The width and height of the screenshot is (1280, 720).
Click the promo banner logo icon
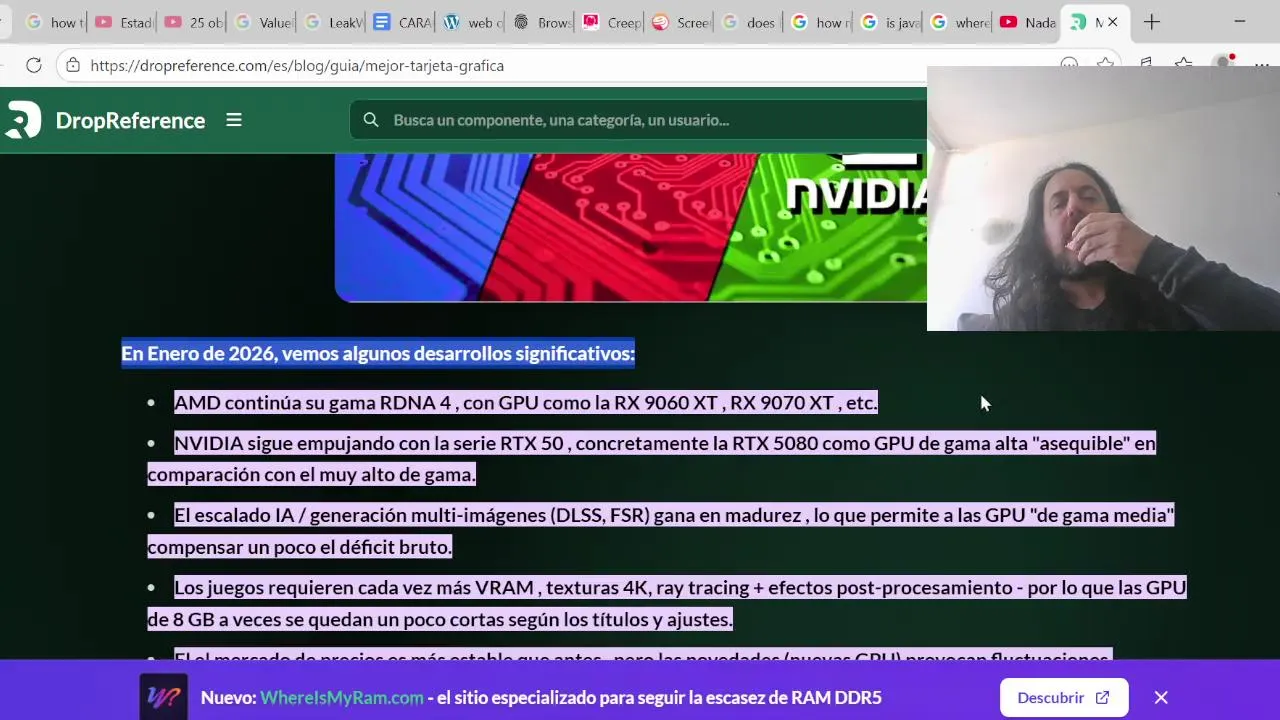163,697
